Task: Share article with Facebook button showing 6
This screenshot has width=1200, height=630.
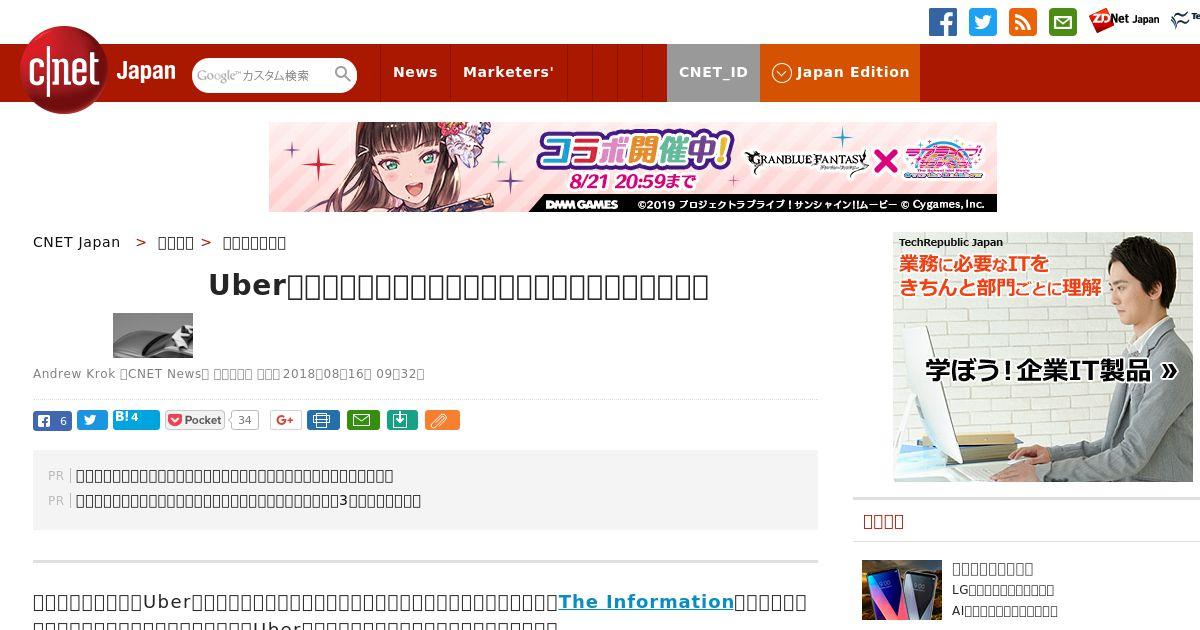Action: pos(52,420)
